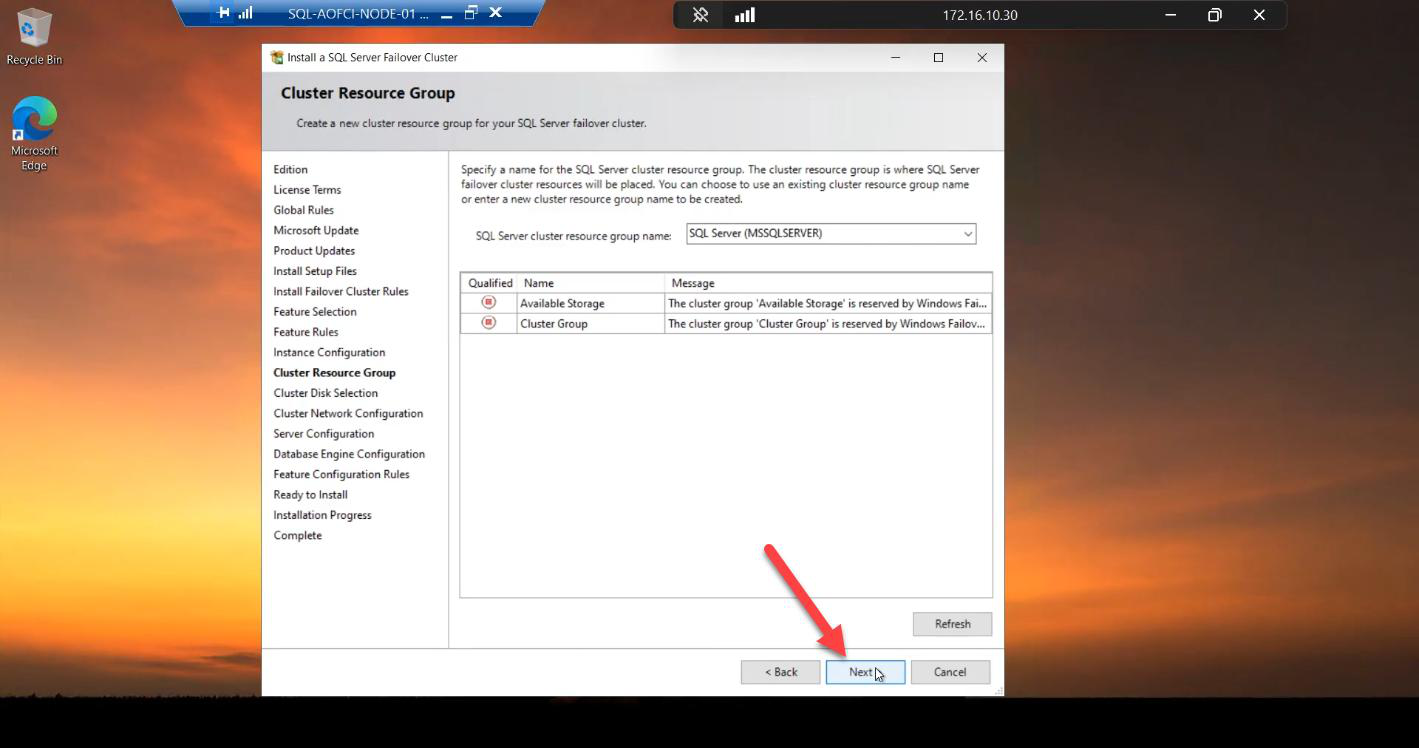
Task: Select the Cluster Resource Group step in the sidebar
Action: 335,373
